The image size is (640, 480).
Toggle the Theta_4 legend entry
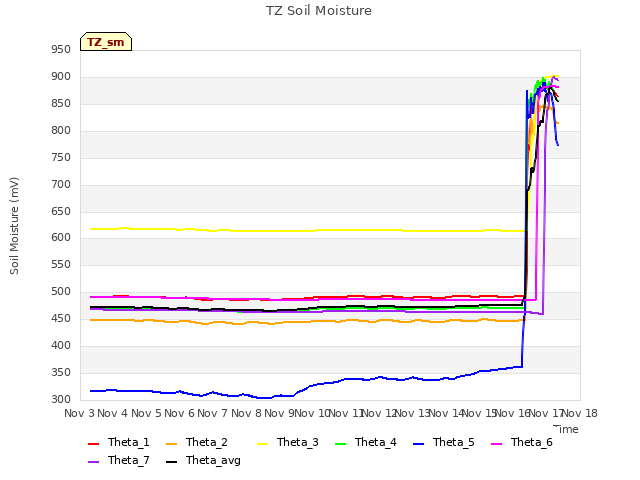(366, 442)
